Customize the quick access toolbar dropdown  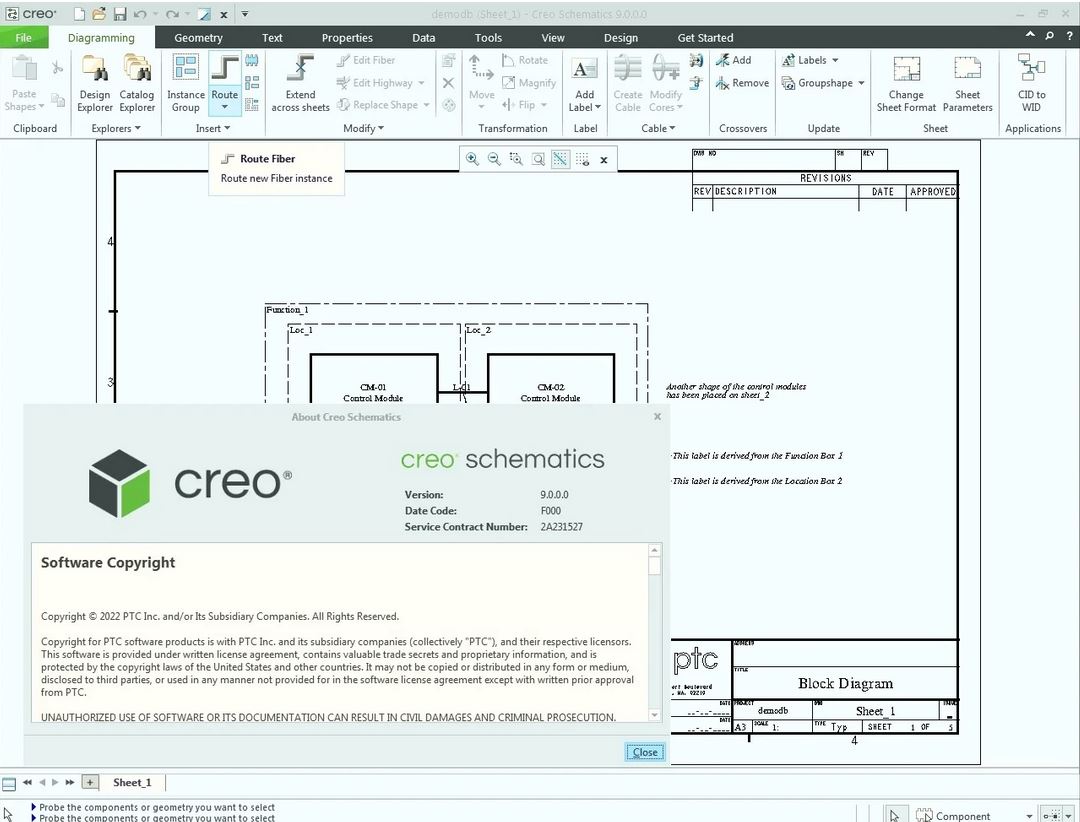point(245,14)
